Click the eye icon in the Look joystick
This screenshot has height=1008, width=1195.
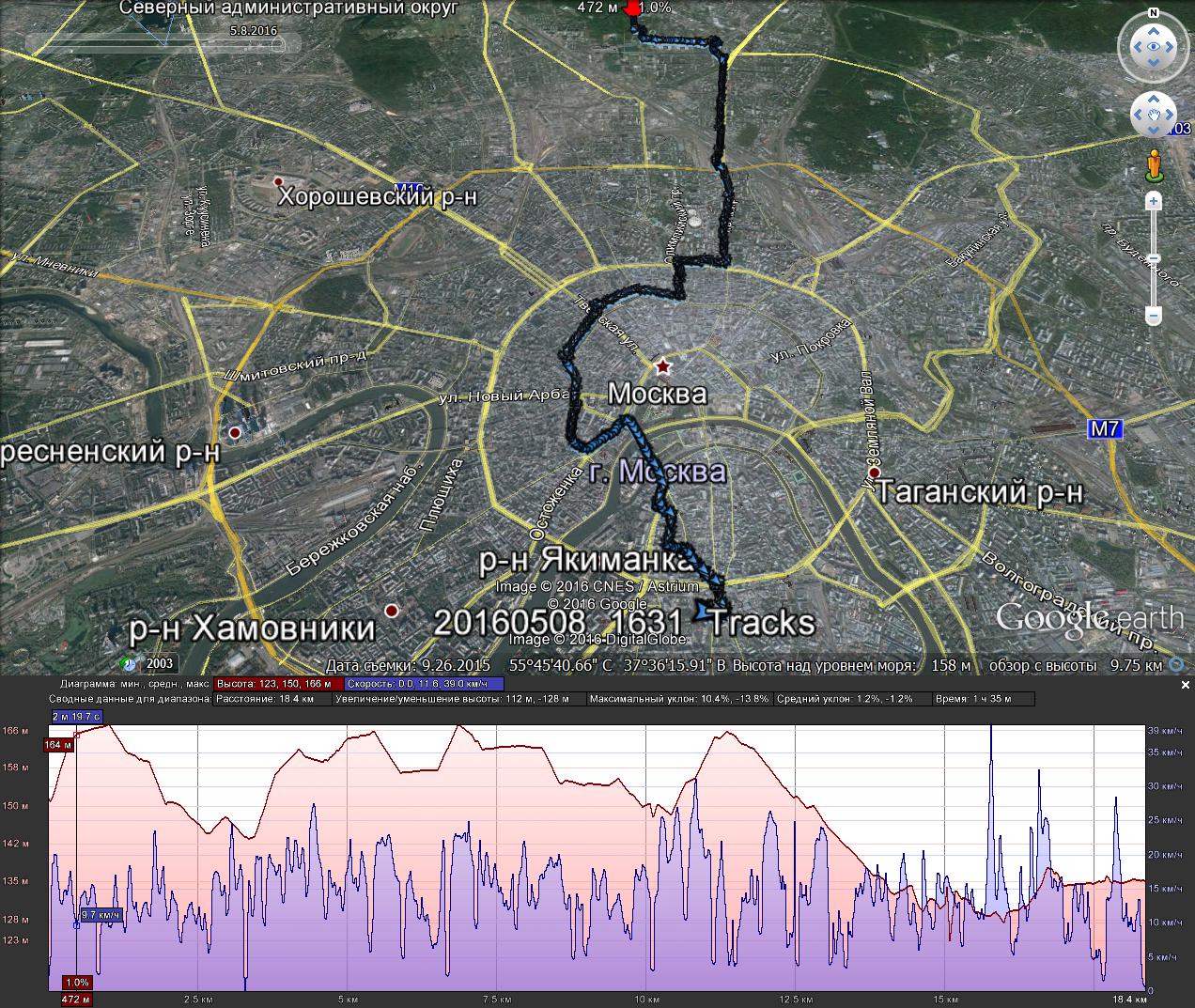(1152, 46)
